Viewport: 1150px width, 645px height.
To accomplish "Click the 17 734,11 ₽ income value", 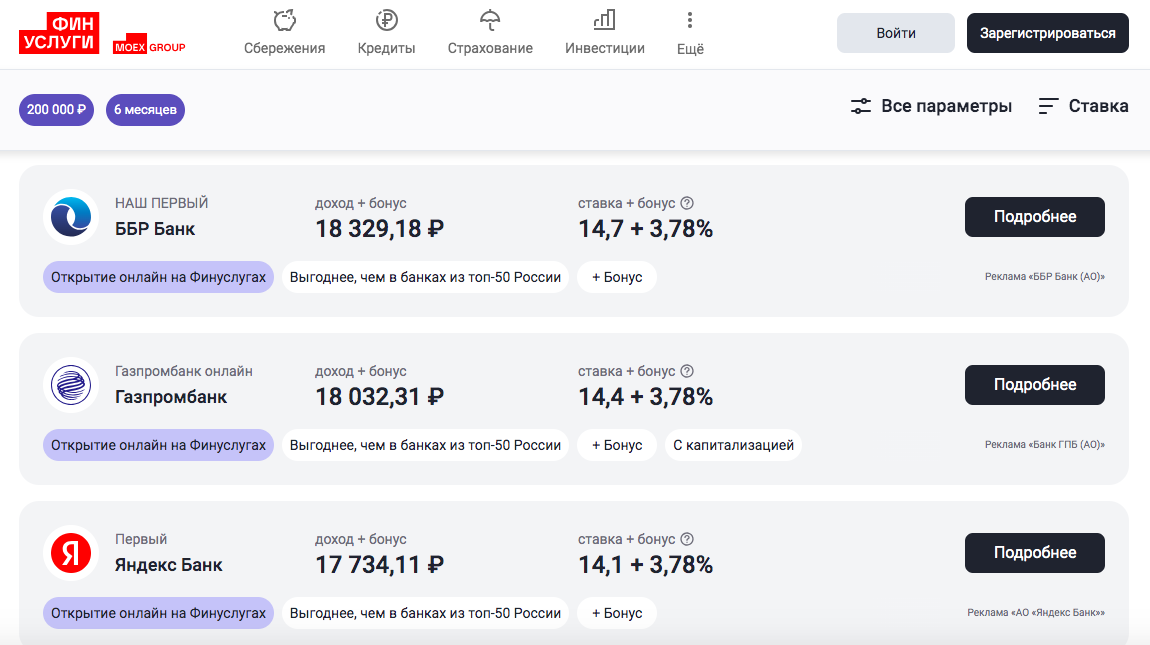I will pyautogui.click(x=379, y=565).
